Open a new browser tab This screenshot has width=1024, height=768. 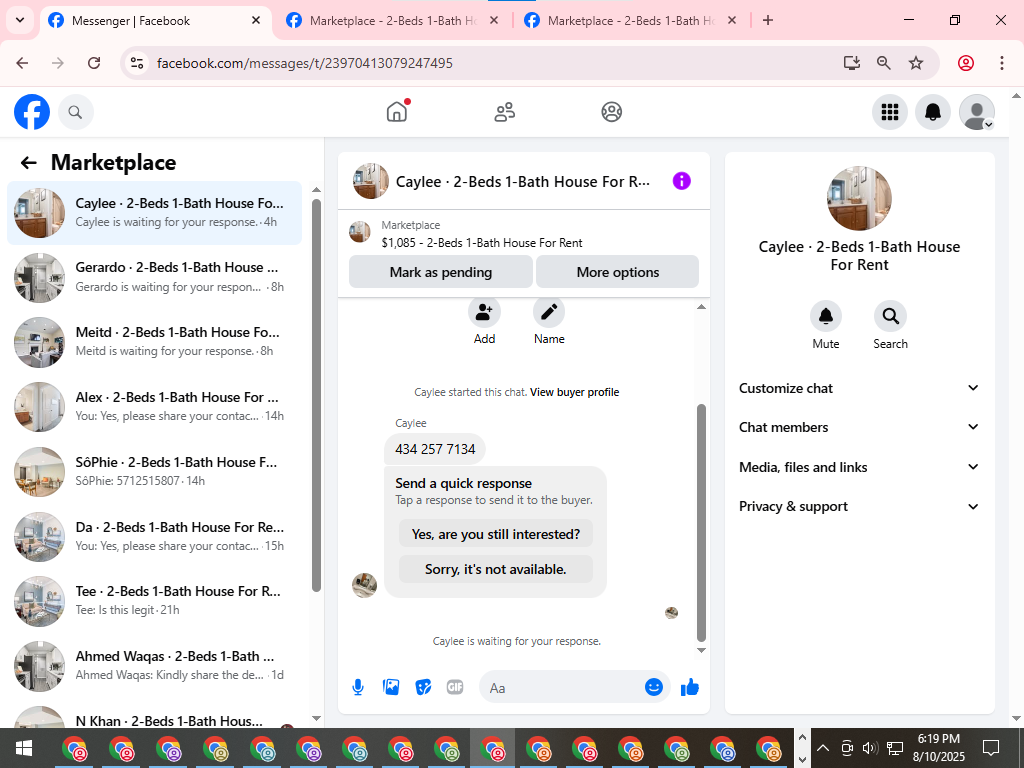(x=768, y=21)
